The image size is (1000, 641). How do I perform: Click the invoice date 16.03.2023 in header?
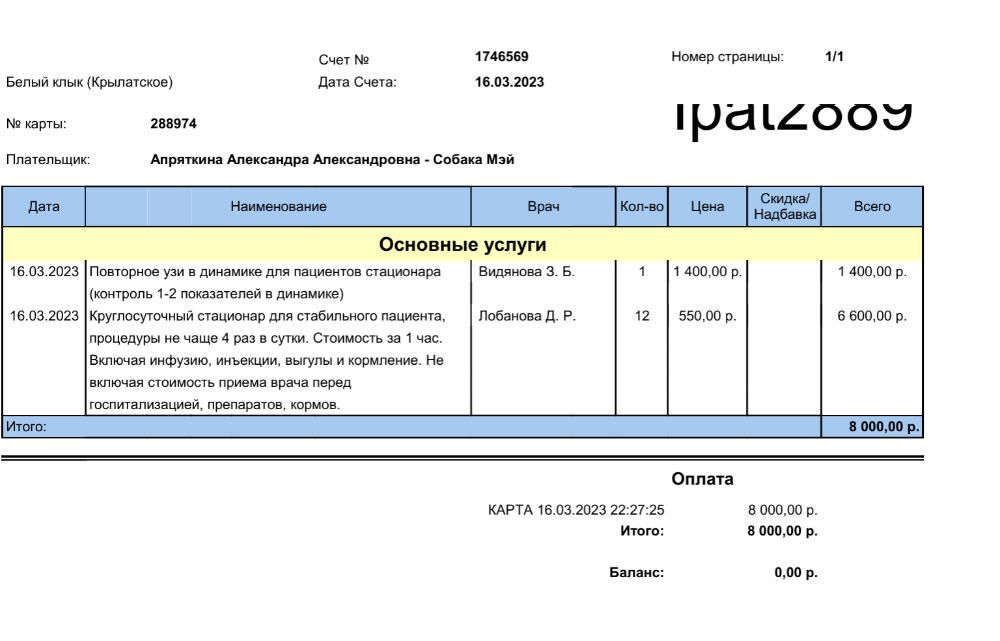[509, 82]
